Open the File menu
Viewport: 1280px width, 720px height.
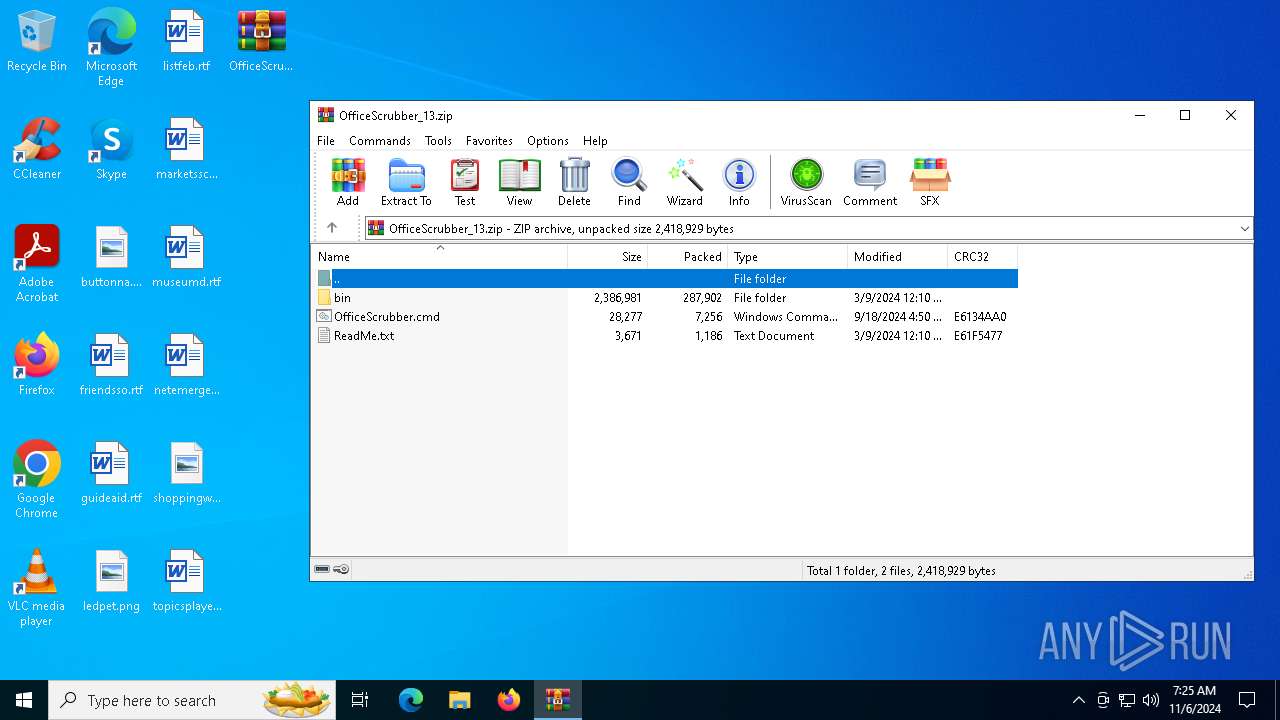[326, 141]
